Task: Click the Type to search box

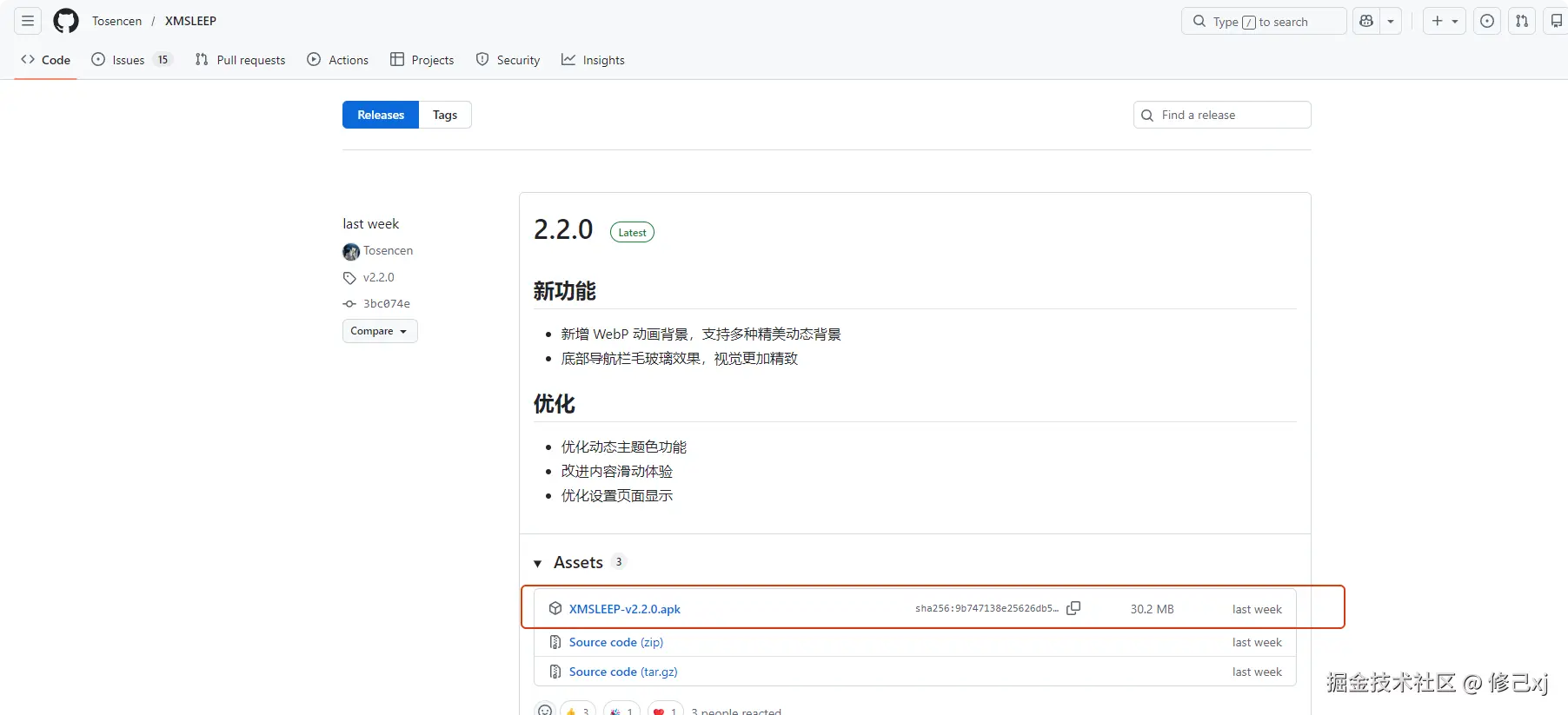Action: (x=1263, y=21)
